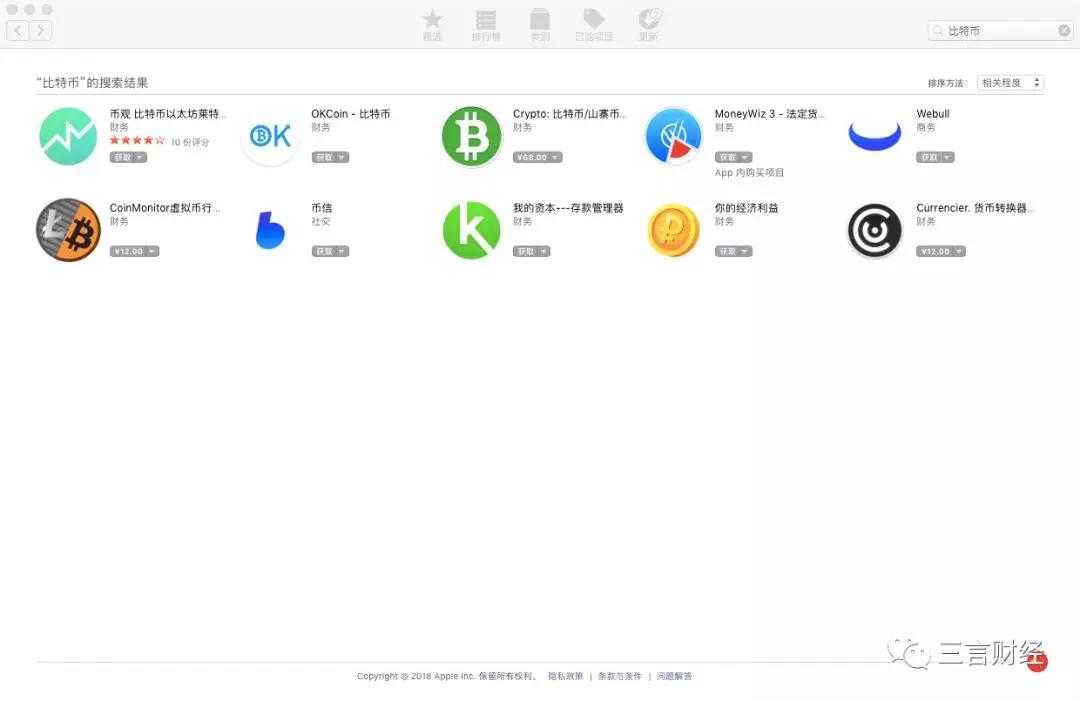Viewport: 1080px width, 701px height.
Task: Click the 商务 category under Webull
Action: [x=926, y=127]
